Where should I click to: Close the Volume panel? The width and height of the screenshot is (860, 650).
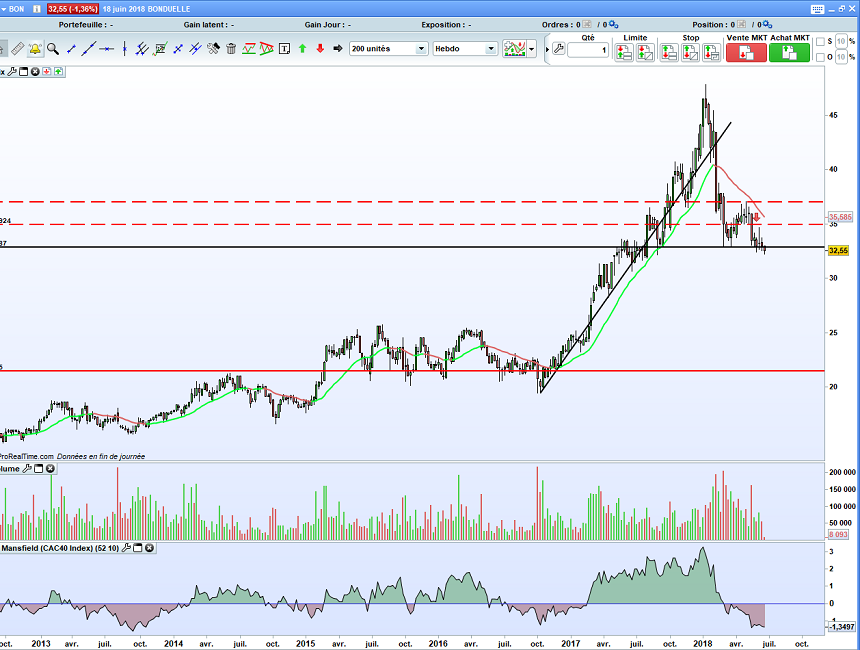50,468
